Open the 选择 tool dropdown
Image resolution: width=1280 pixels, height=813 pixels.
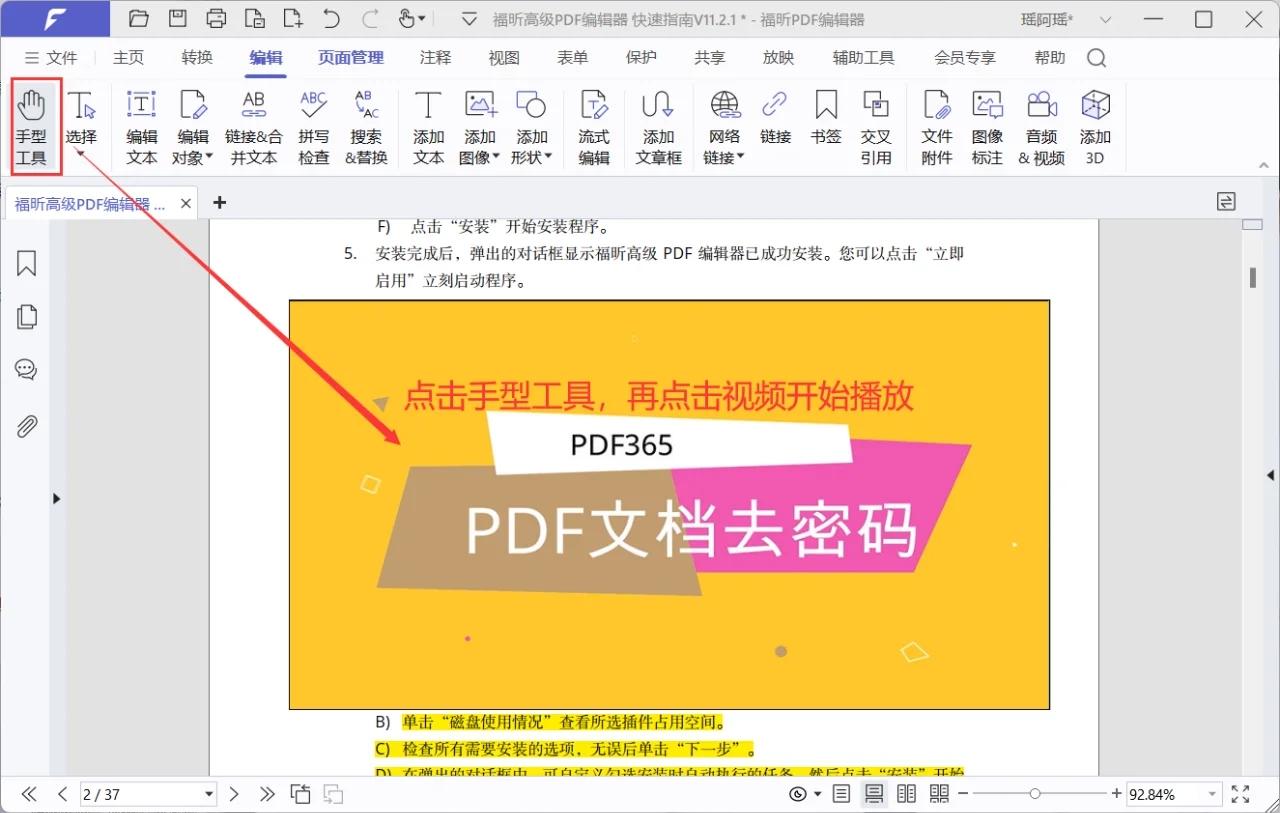pyautogui.click(x=81, y=154)
